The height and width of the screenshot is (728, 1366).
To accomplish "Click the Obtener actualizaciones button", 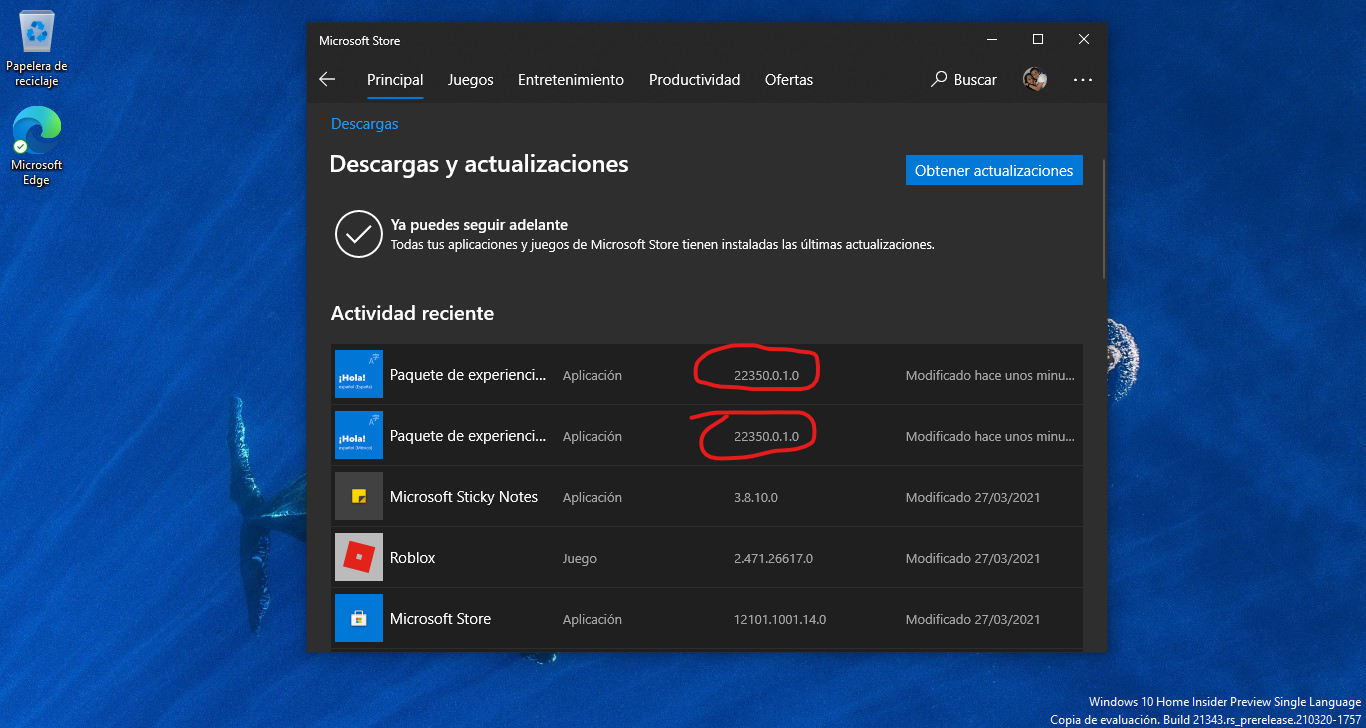I will click(x=994, y=170).
